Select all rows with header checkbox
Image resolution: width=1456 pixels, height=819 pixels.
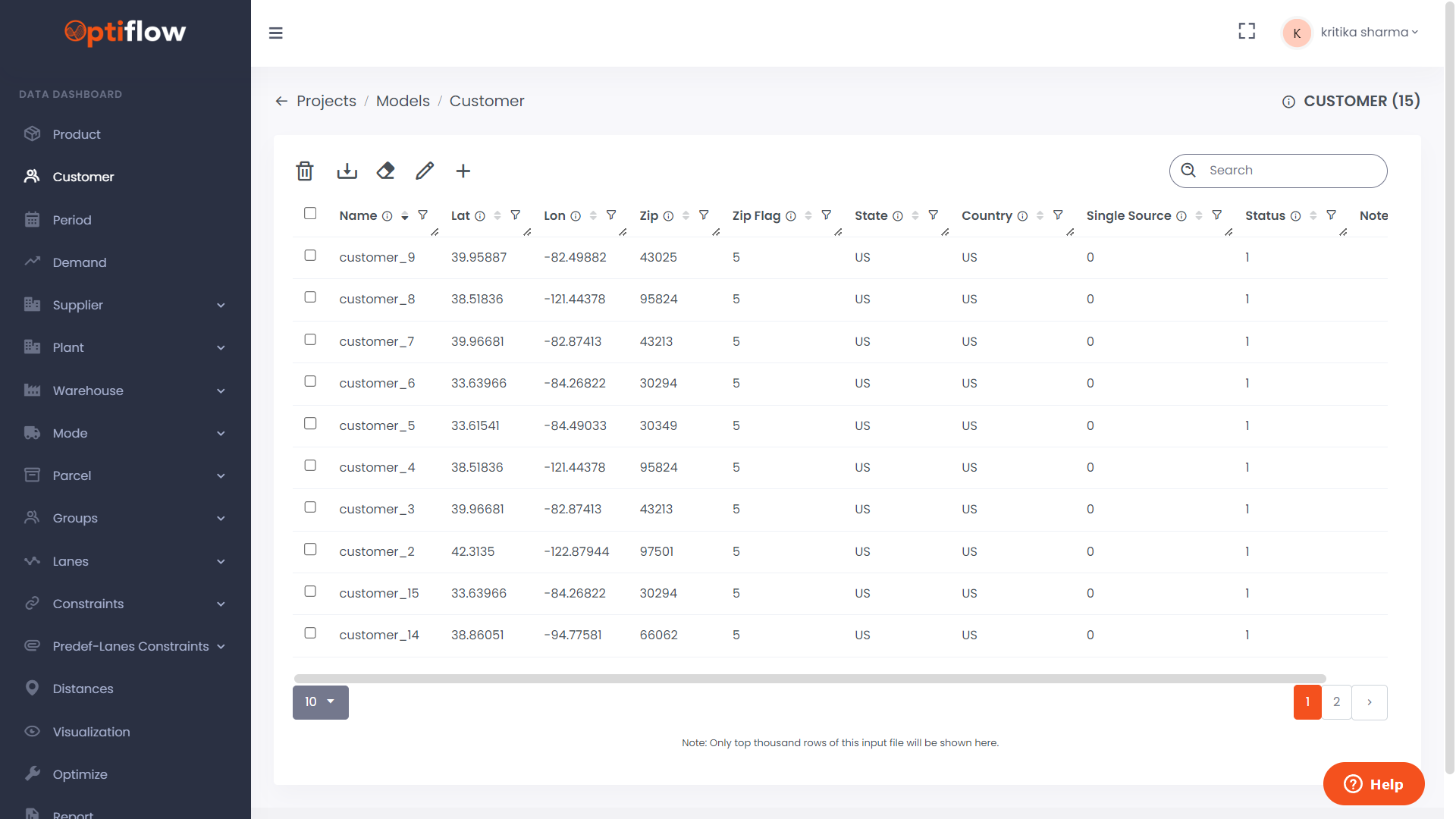click(310, 213)
